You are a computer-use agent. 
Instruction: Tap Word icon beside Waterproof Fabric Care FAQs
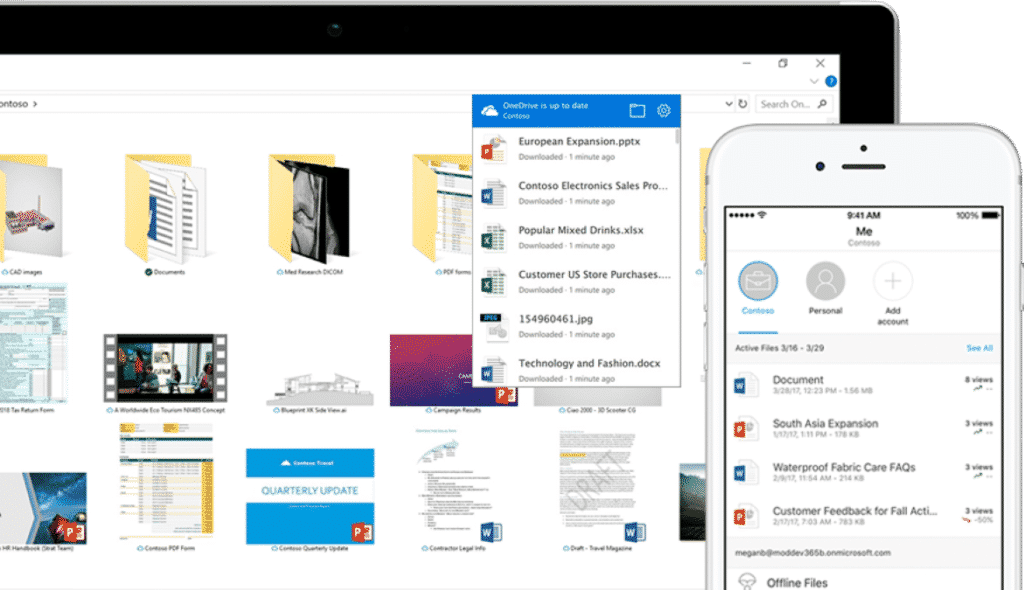coord(745,472)
